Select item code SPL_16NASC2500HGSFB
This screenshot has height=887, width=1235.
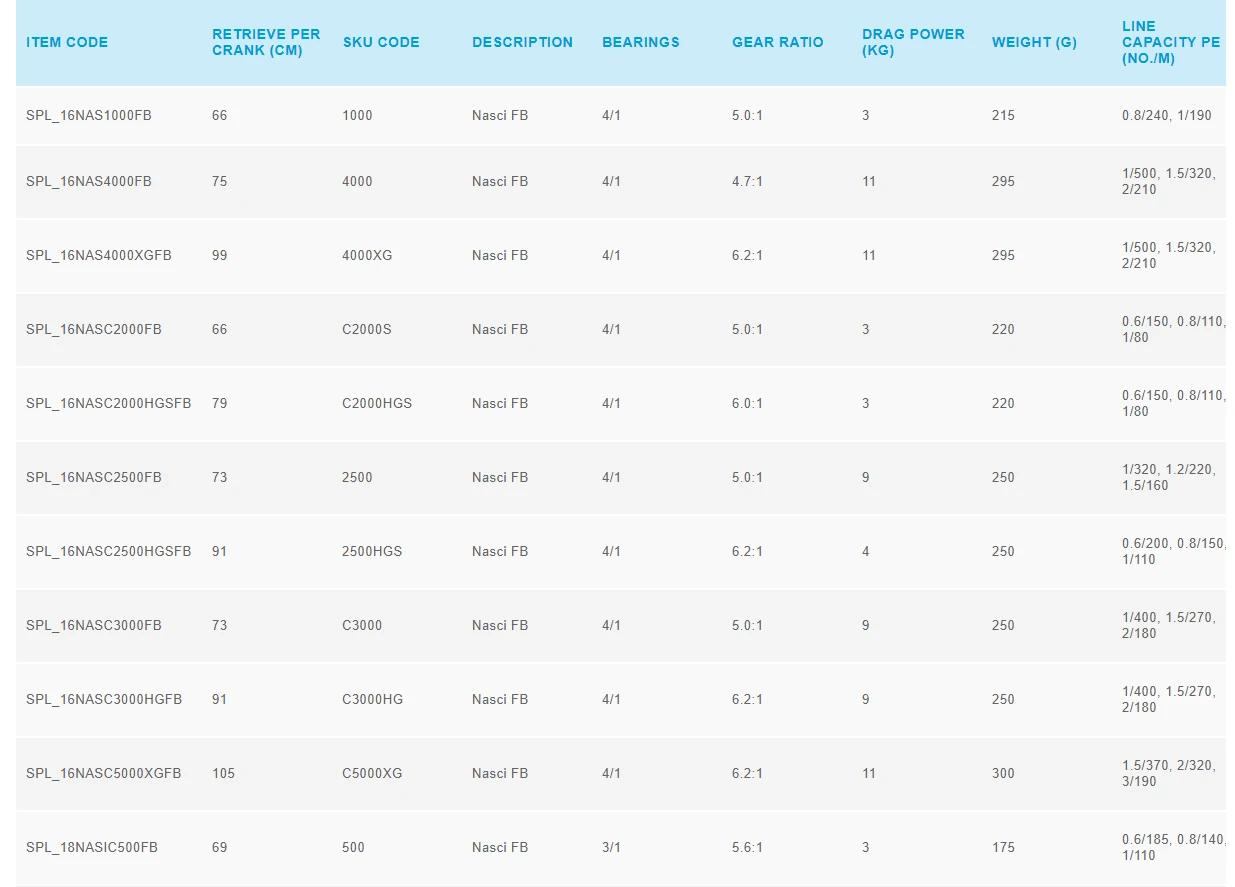[109, 551]
